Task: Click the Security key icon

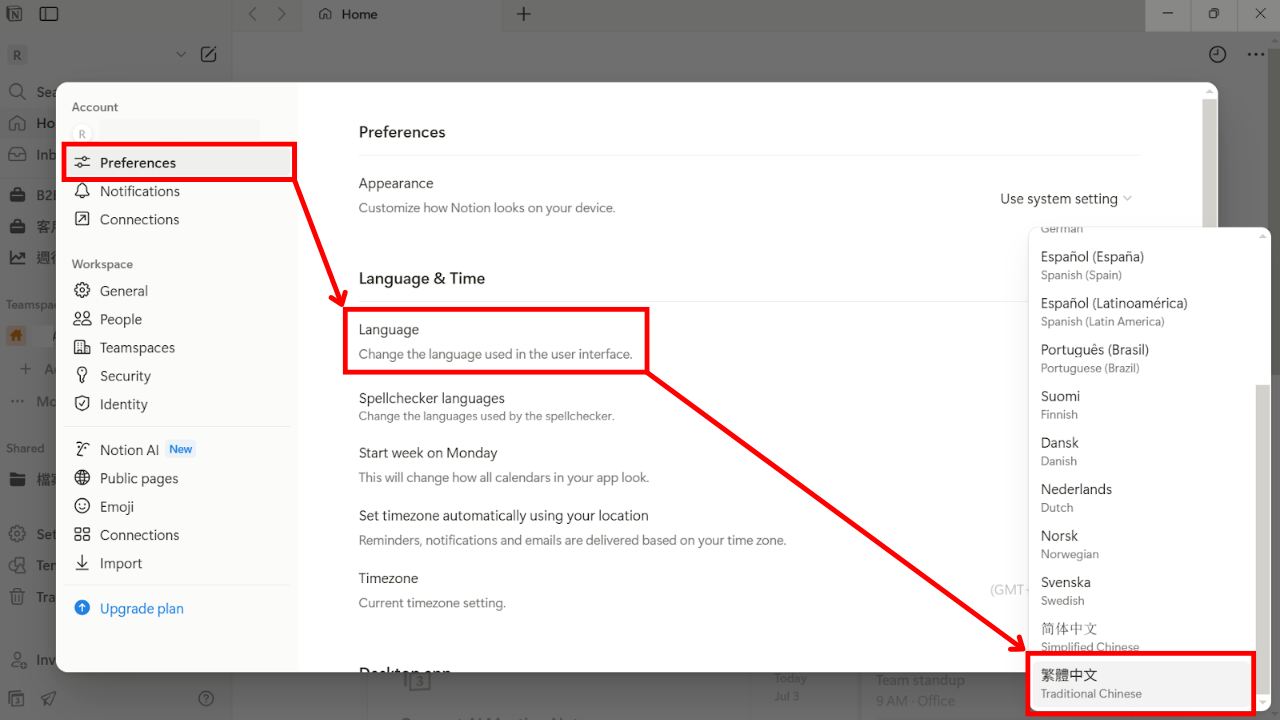Action: pos(82,376)
